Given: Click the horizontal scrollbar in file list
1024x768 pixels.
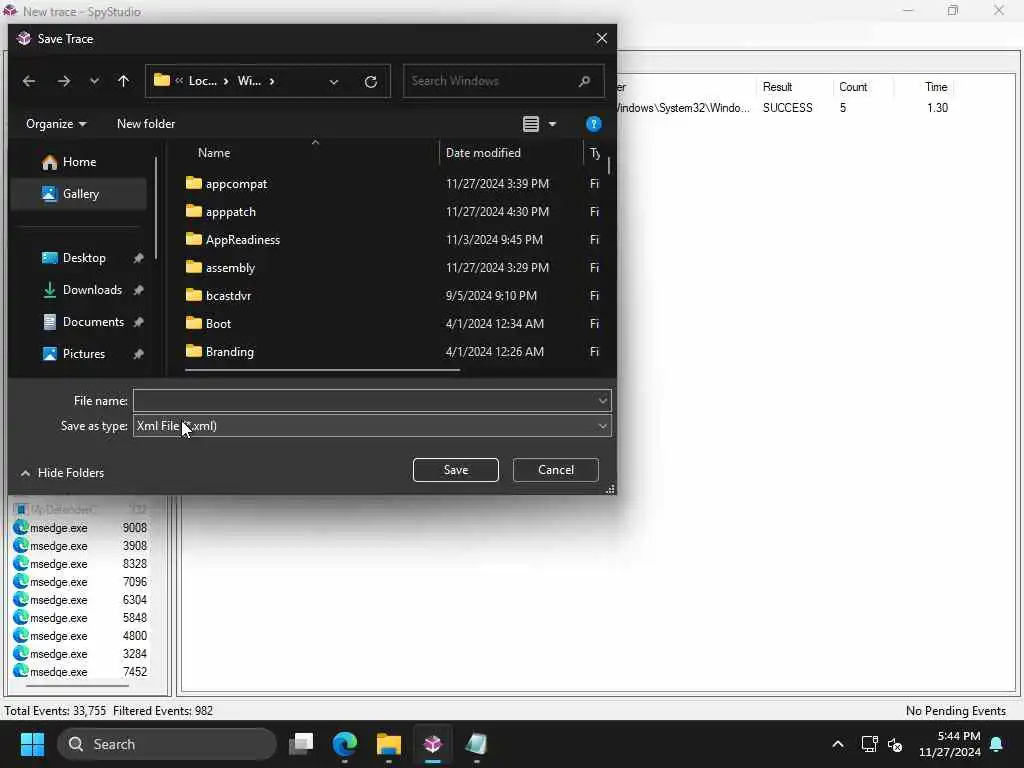Looking at the screenshot, I should coord(323,370).
